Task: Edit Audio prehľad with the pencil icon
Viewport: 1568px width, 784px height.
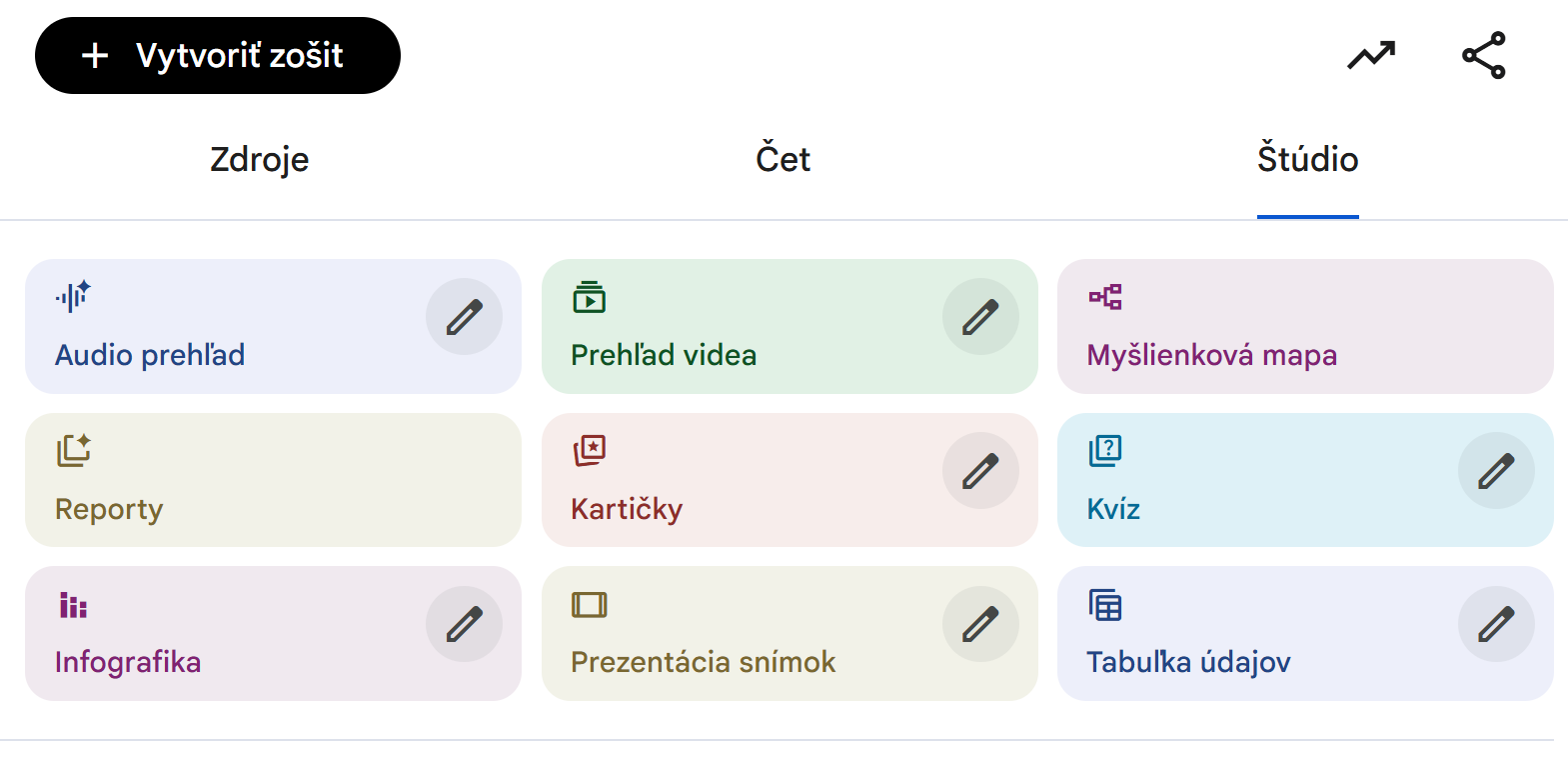Action: coord(464,317)
